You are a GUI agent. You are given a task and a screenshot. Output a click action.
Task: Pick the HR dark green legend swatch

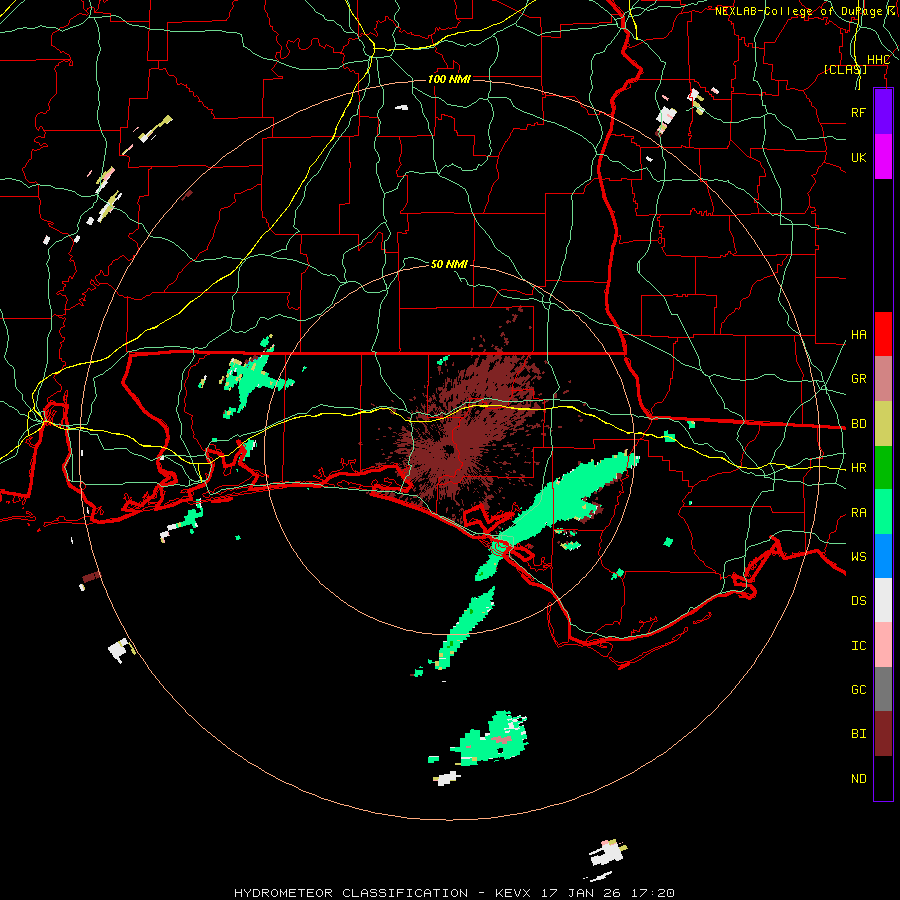[x=883, y=468]
